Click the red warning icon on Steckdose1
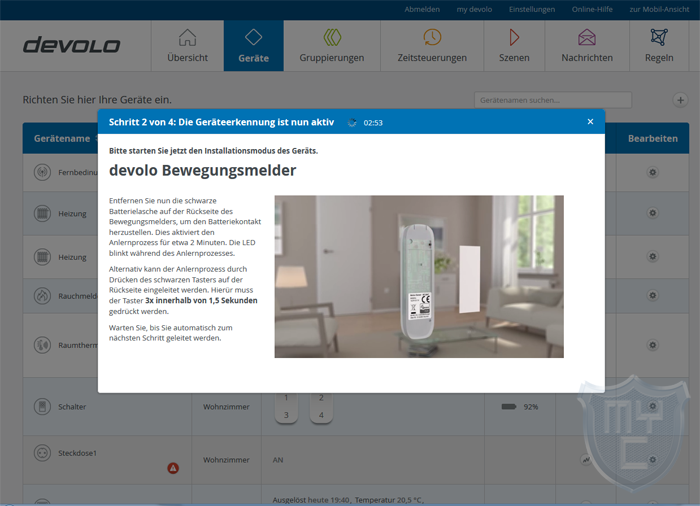700x506 pixels. point(173,468)
